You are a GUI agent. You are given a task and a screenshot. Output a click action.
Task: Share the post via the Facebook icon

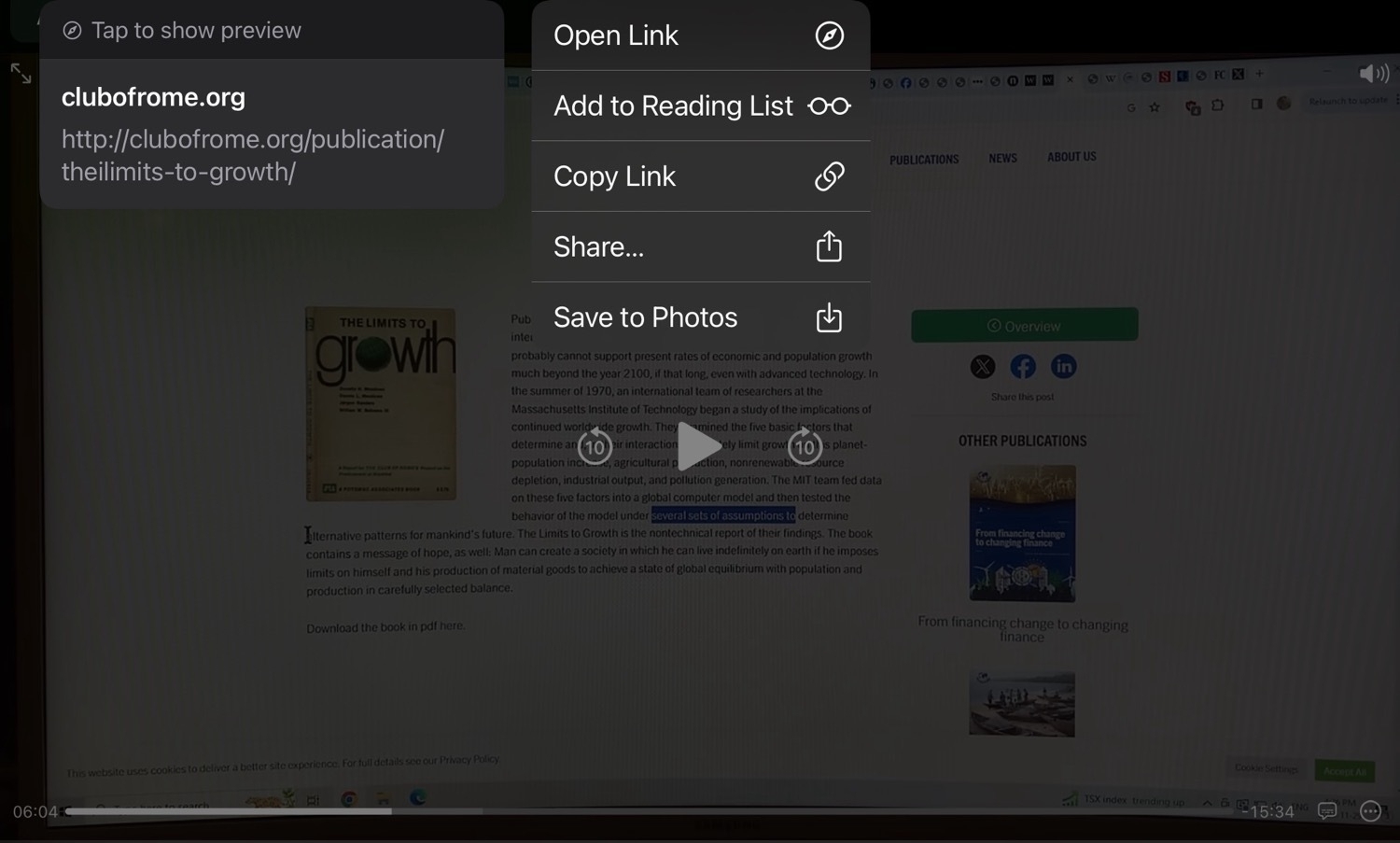point(1022,366)
